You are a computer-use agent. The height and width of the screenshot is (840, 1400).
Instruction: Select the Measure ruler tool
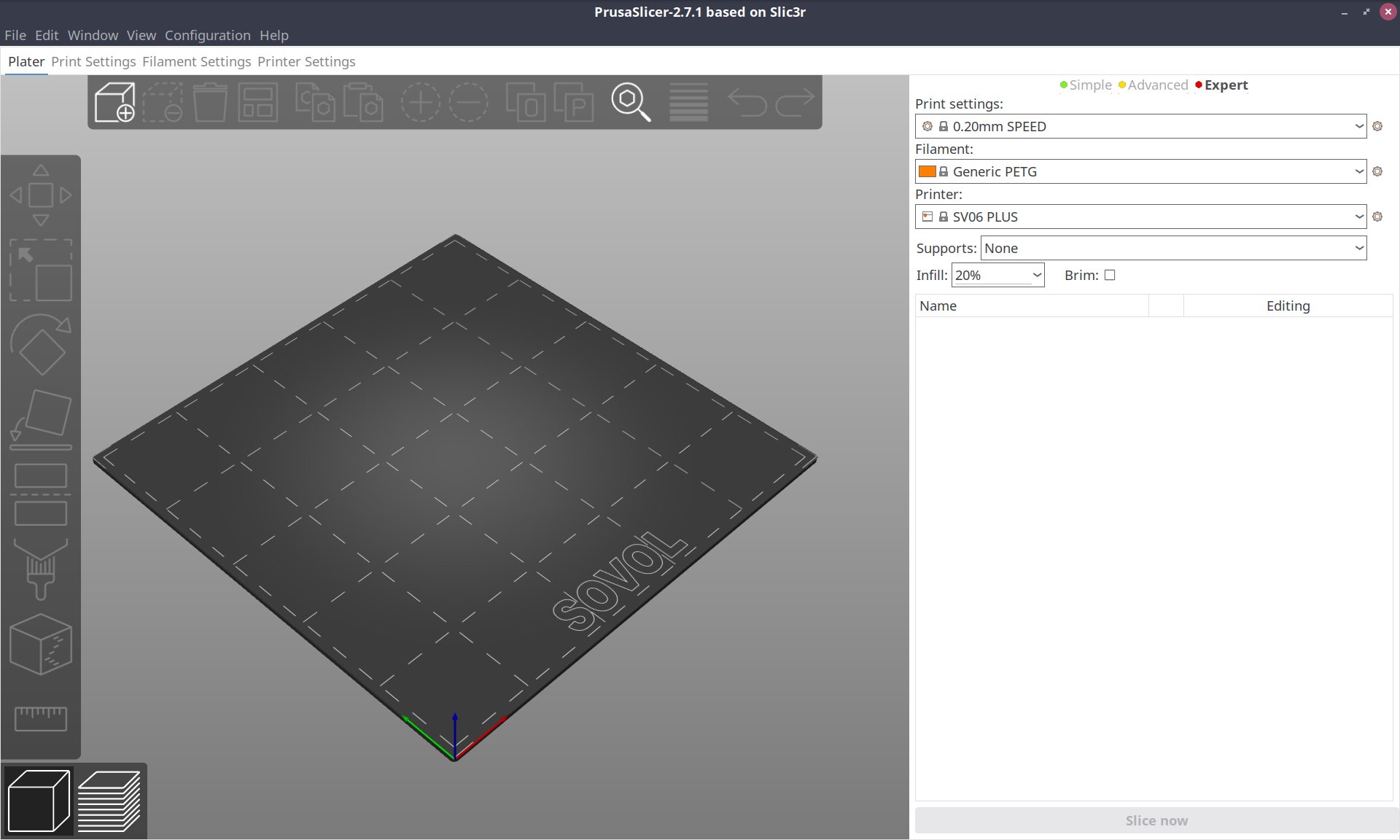pos(41,719)
